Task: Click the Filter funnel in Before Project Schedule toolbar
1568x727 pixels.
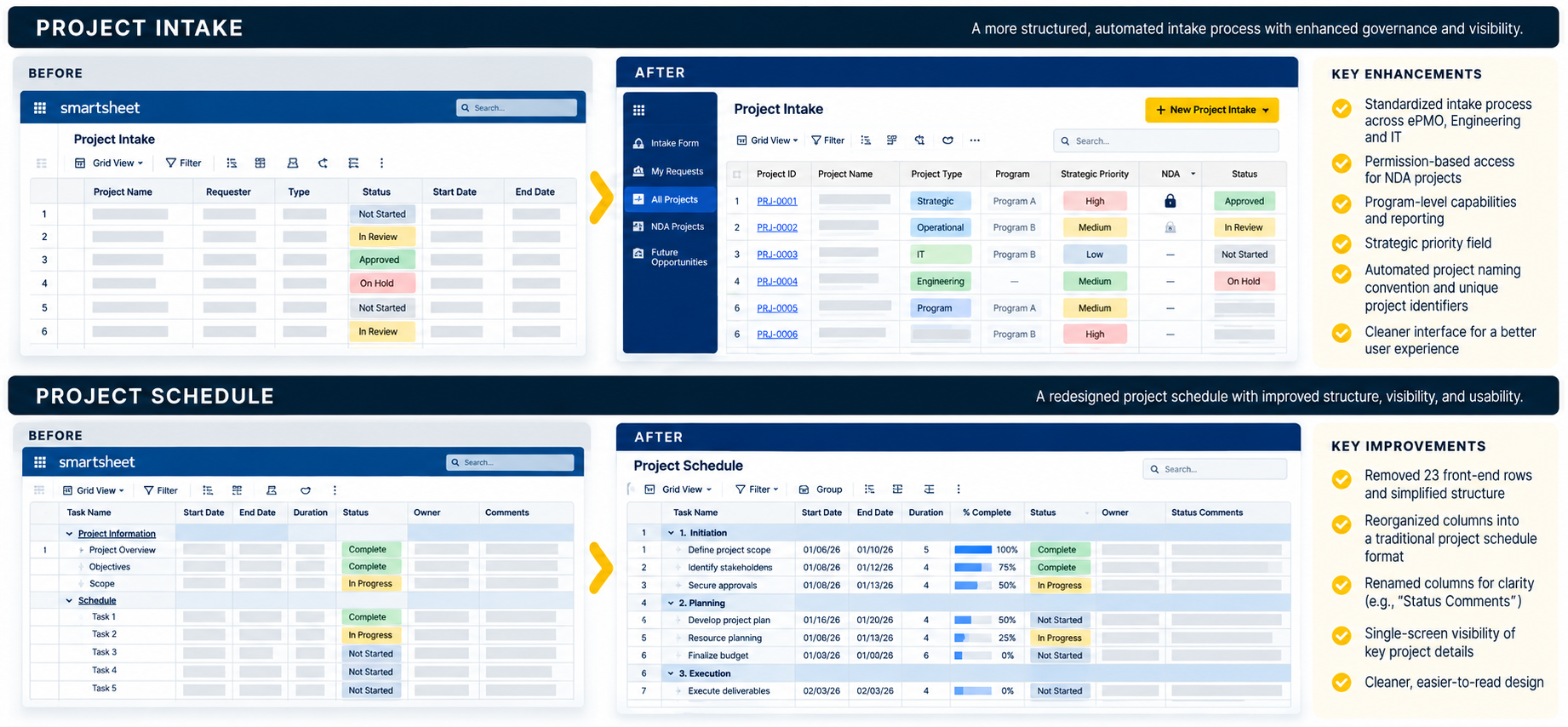Action: [x=149, y=490]
